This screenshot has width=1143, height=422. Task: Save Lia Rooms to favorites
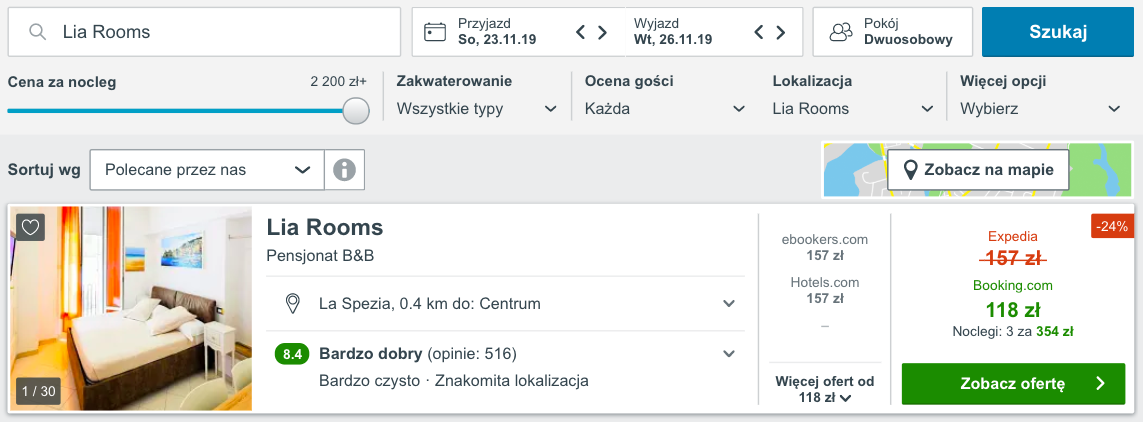(31, 228)
